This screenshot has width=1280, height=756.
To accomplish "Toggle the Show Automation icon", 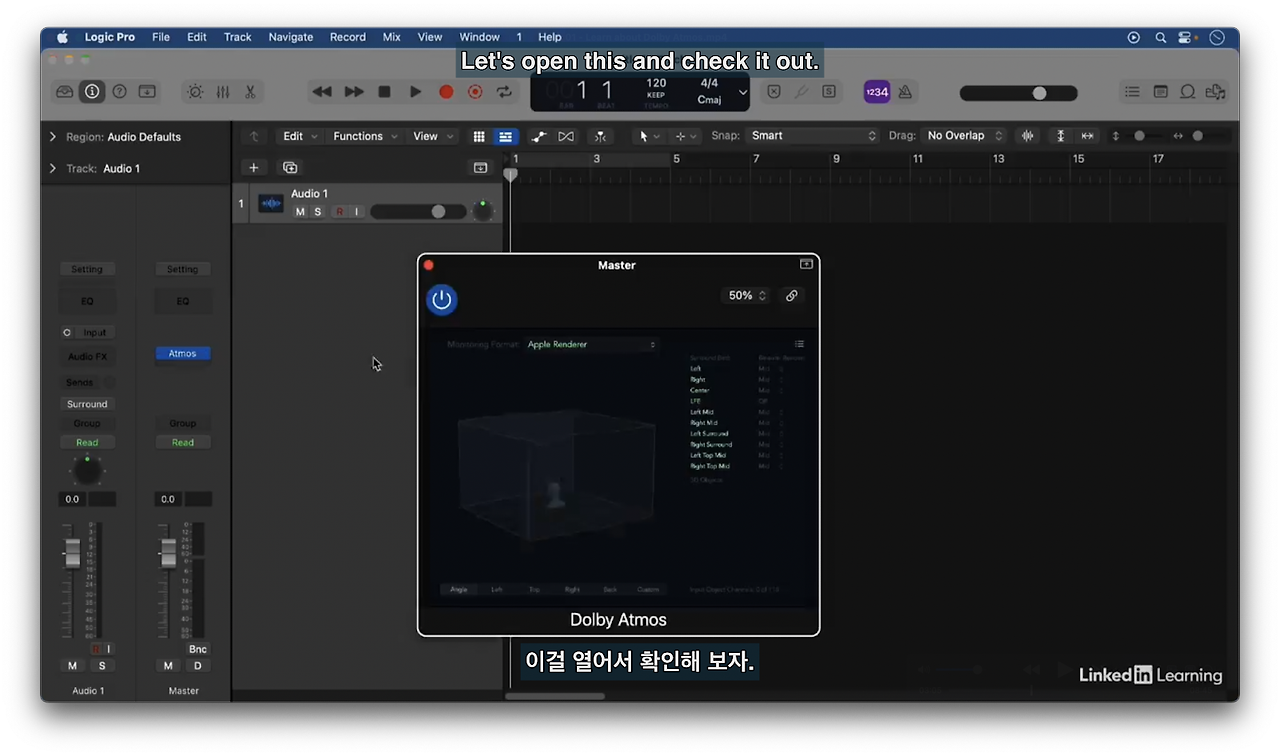I will point(539,136).
